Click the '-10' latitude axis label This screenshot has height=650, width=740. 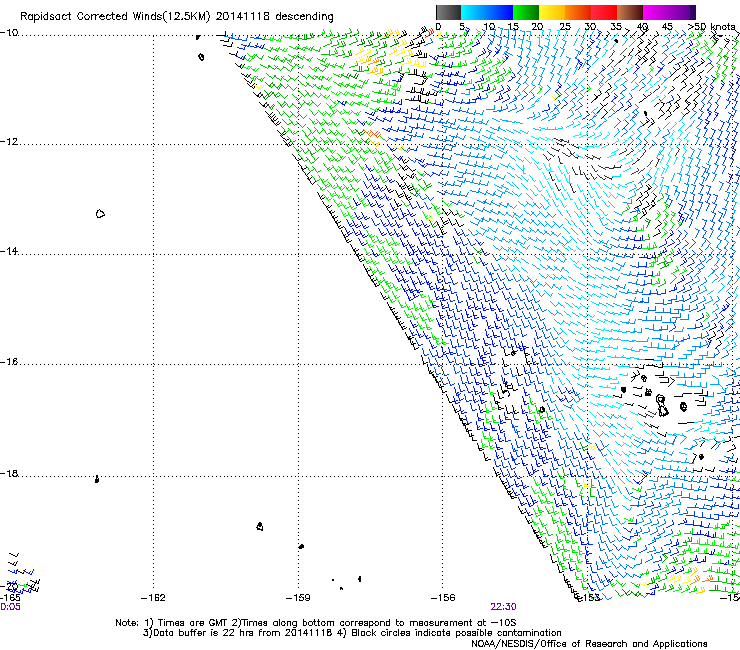[x=9, y=33]
